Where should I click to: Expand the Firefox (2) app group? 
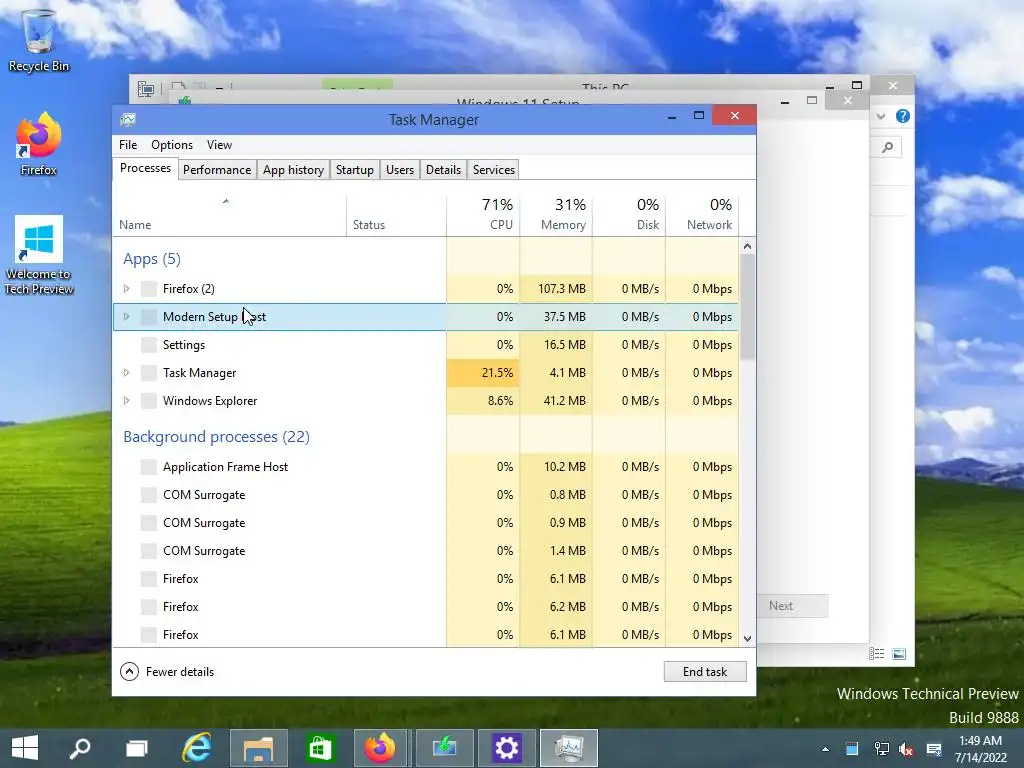[127, 289]
